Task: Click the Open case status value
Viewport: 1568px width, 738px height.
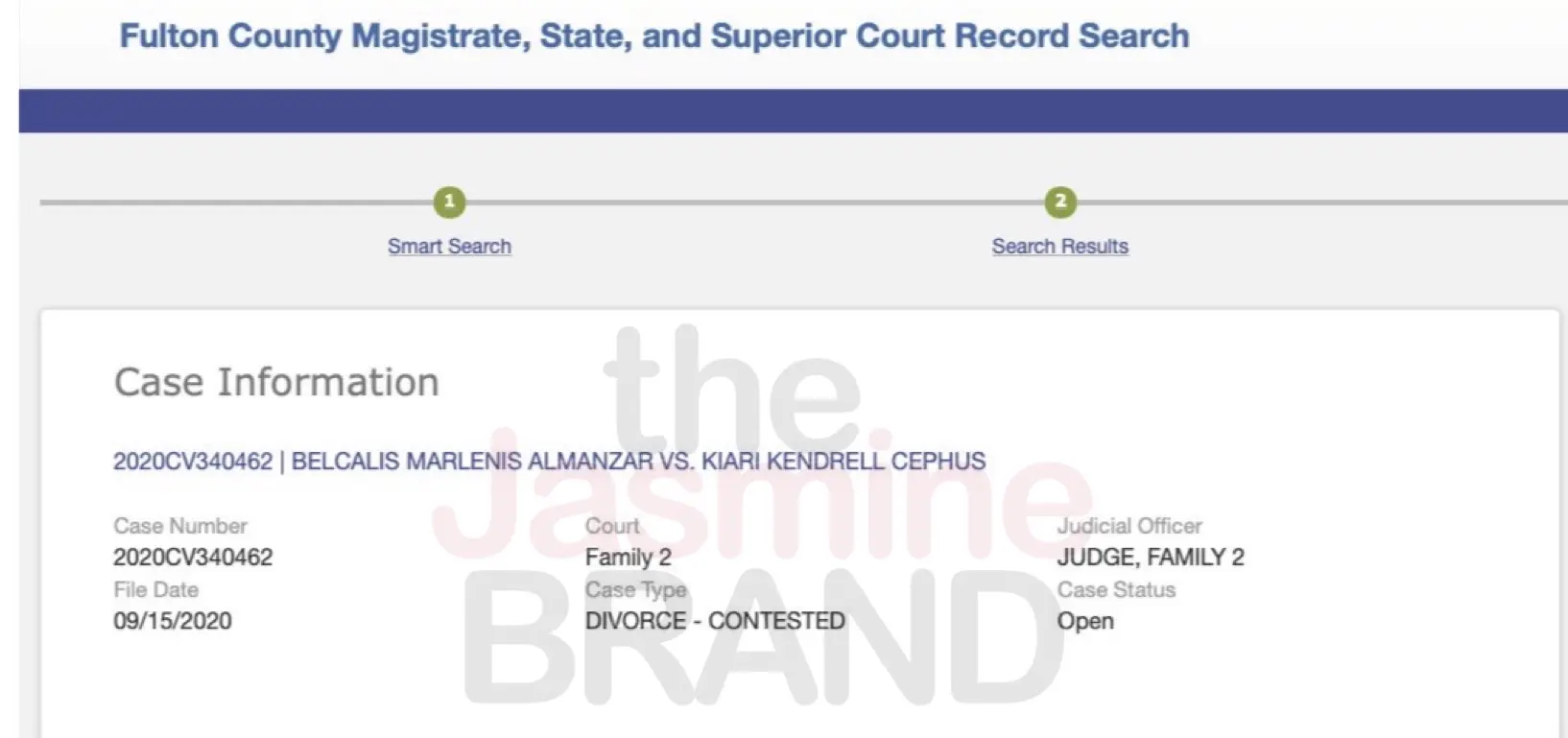Action: click(1085, 621)
